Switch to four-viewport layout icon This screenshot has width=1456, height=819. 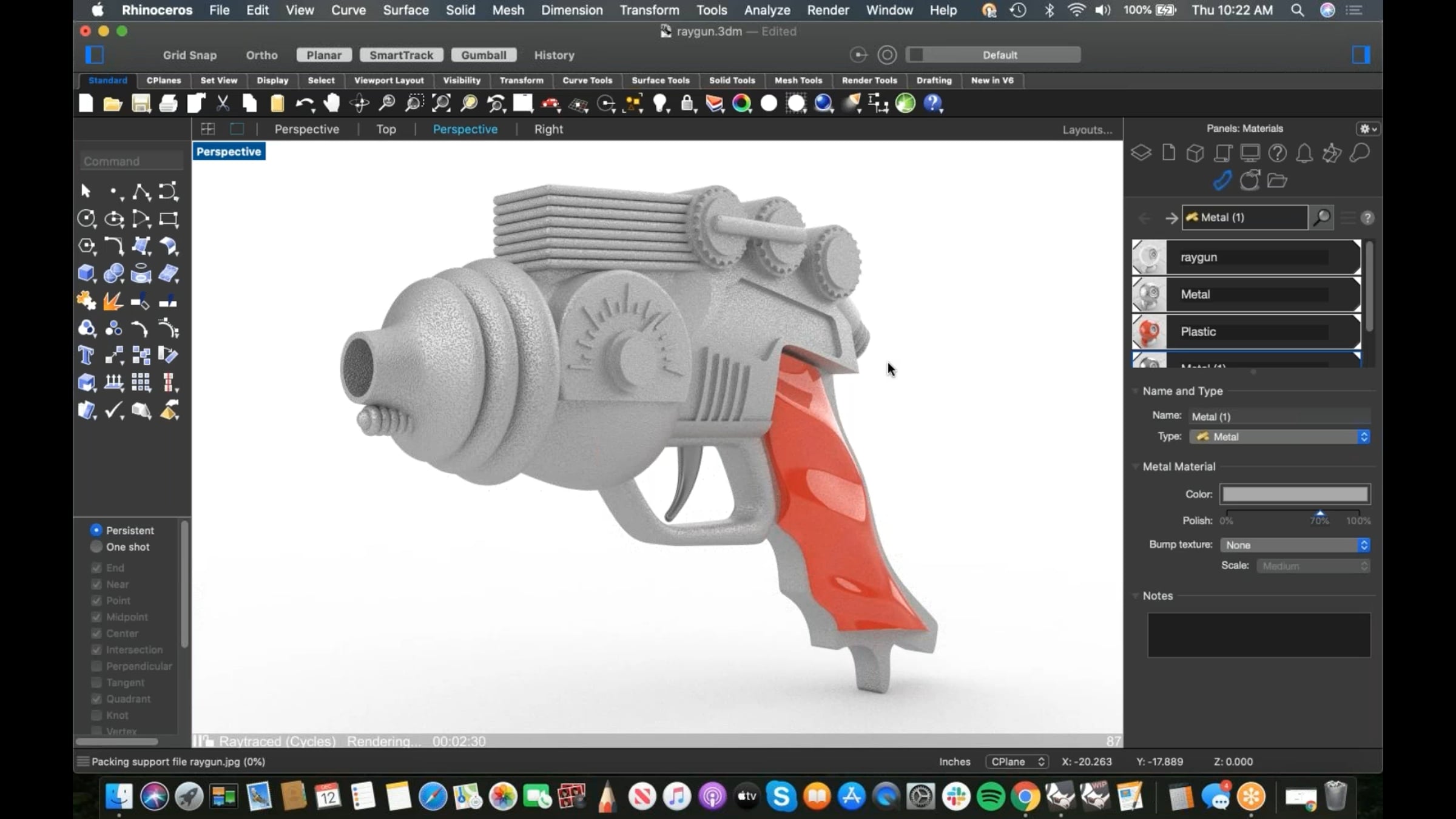click(208, 129)
